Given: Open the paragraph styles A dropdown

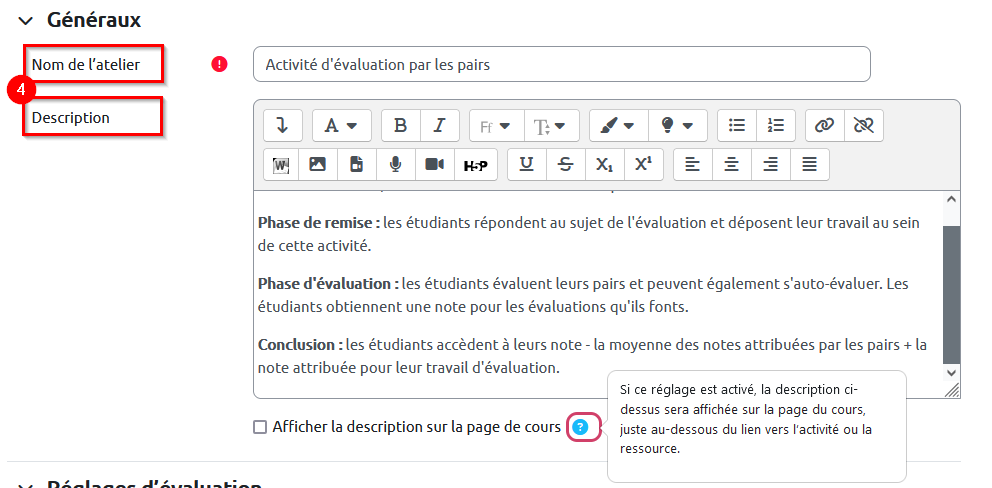Looking at the screenshot, I should [342, 126].
